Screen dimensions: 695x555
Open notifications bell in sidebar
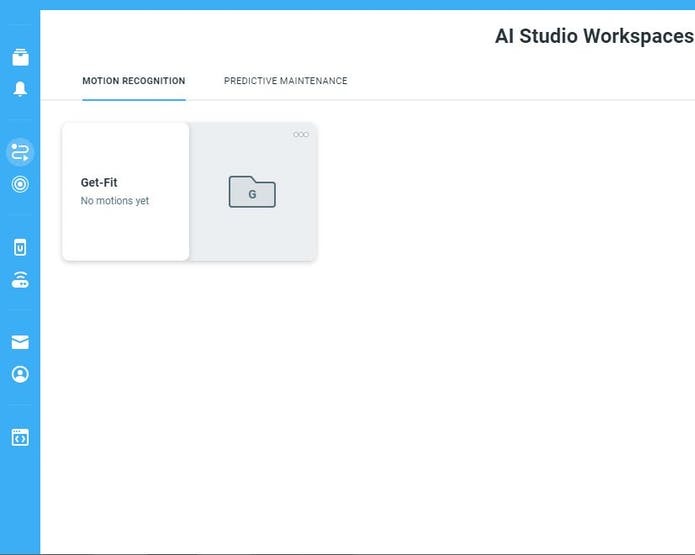point(20,89)
